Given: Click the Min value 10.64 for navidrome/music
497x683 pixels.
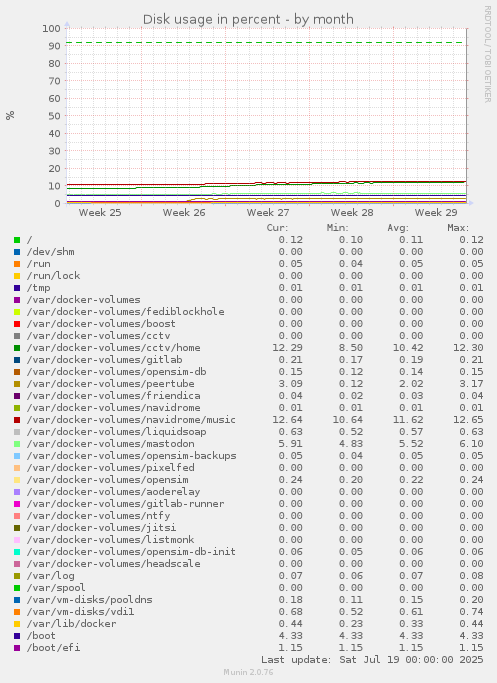Looking at the screenshot, I should click(x=348, y=420).
